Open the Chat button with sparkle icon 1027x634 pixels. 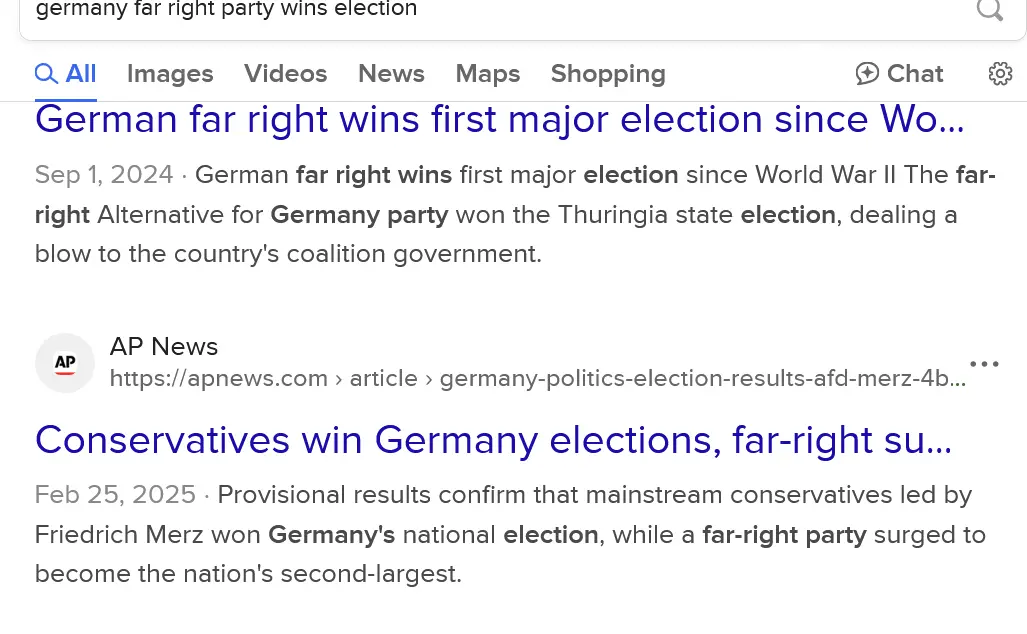[x=899, y=74]
